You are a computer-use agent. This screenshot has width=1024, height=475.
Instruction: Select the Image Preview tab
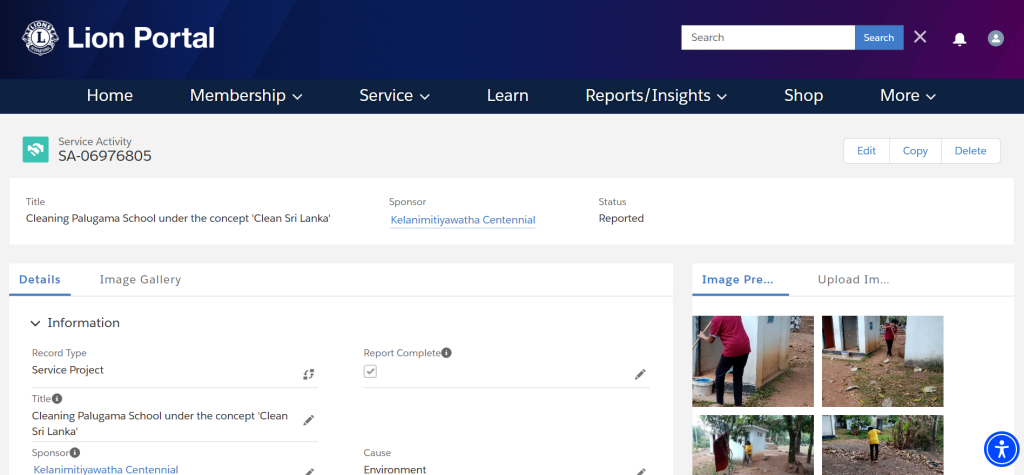(x=738, y=280)
